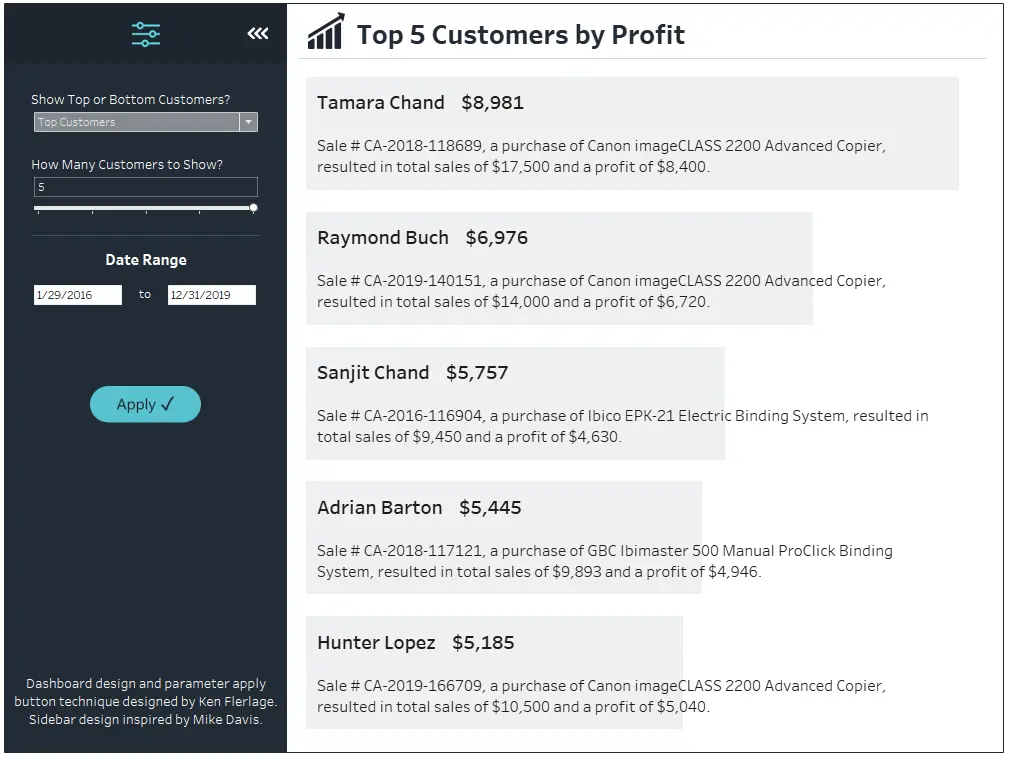Open Top Customers dropdown arrow

pos(248,122)
